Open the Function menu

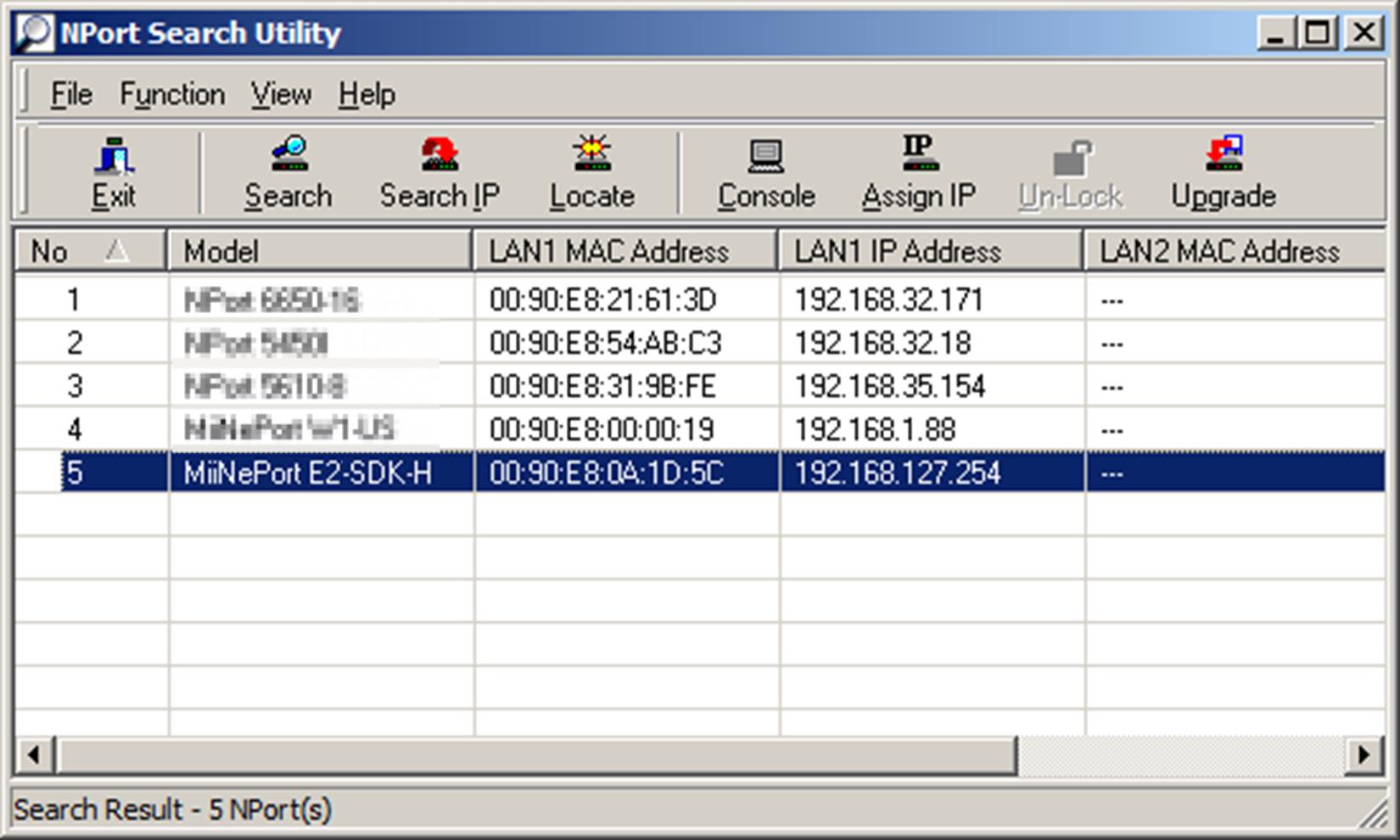coord(172,94)
